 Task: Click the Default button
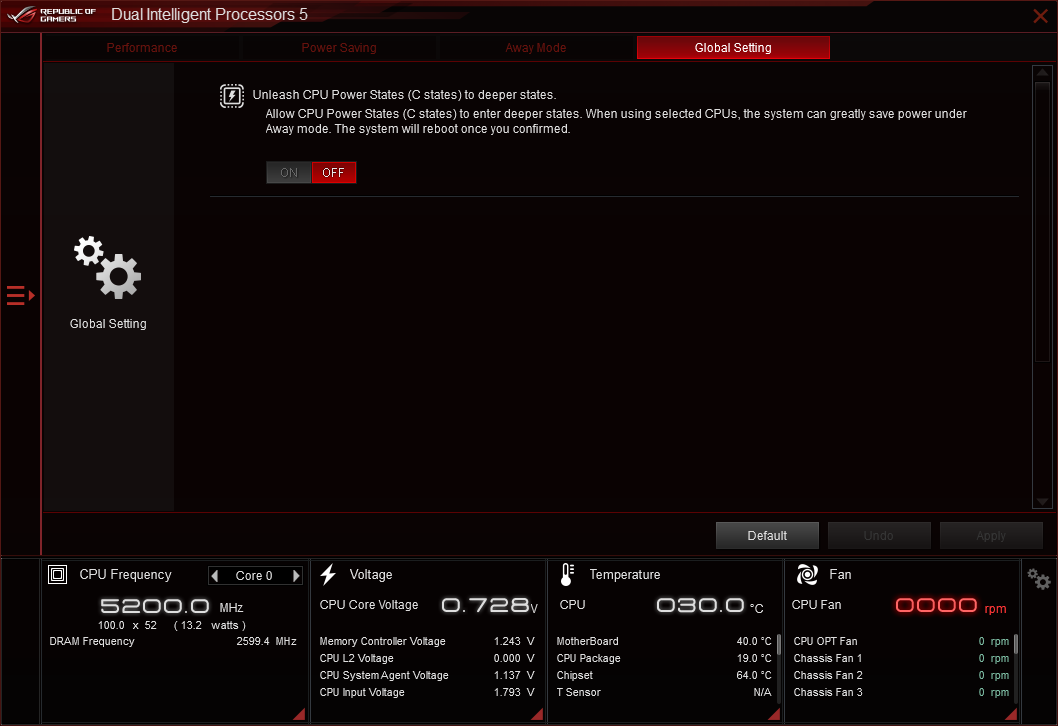coord(767,536)
